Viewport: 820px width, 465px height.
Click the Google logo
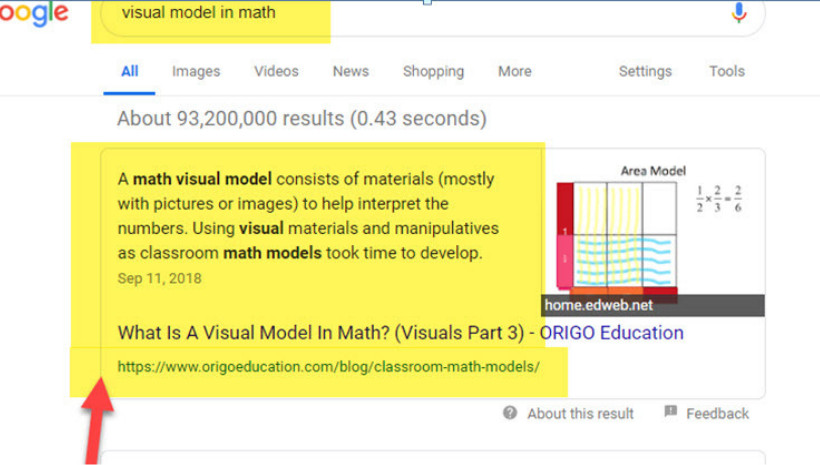point(33,14)
